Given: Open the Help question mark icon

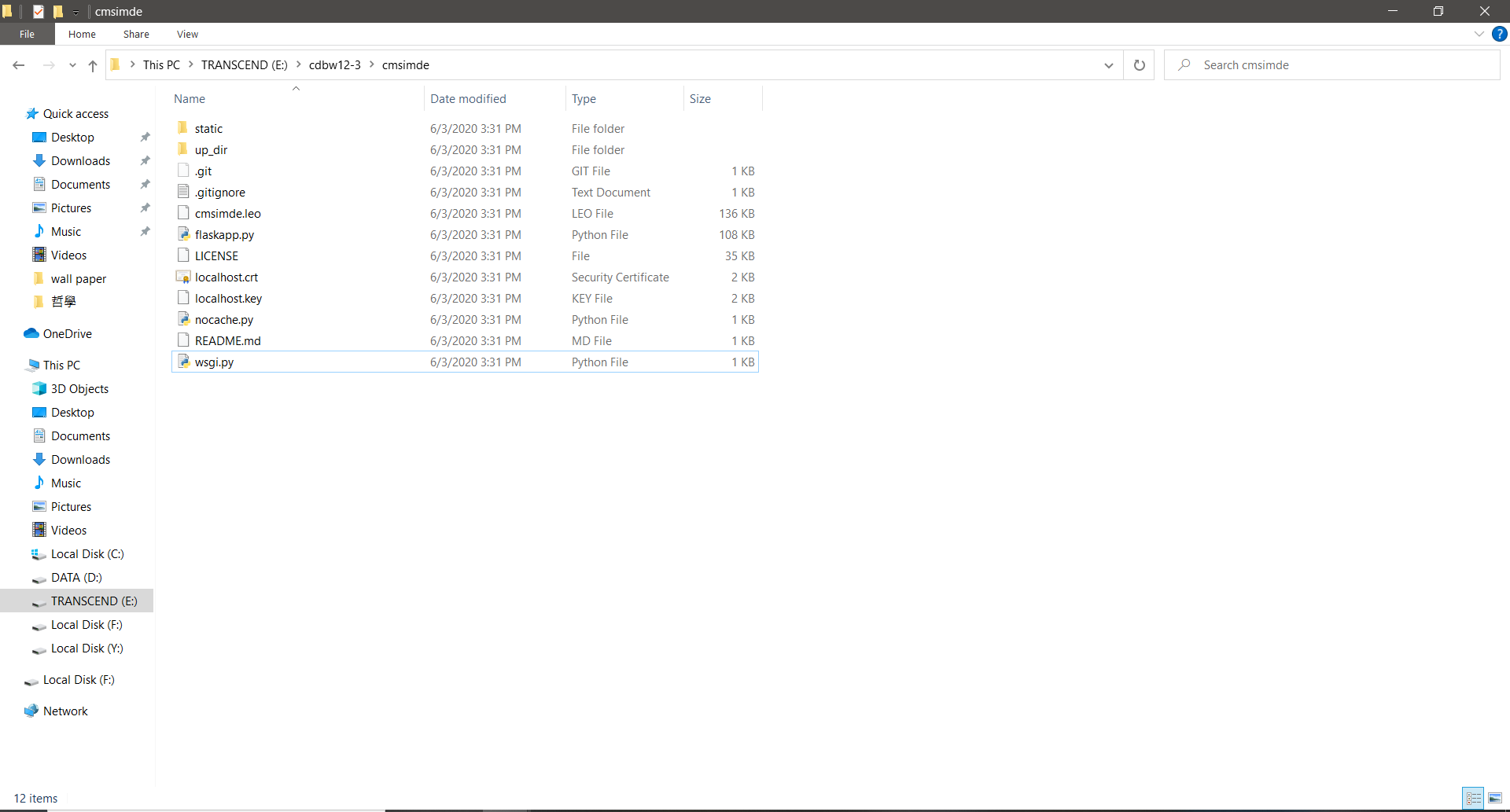Looking at the screenshot, I should (1500, 34).
